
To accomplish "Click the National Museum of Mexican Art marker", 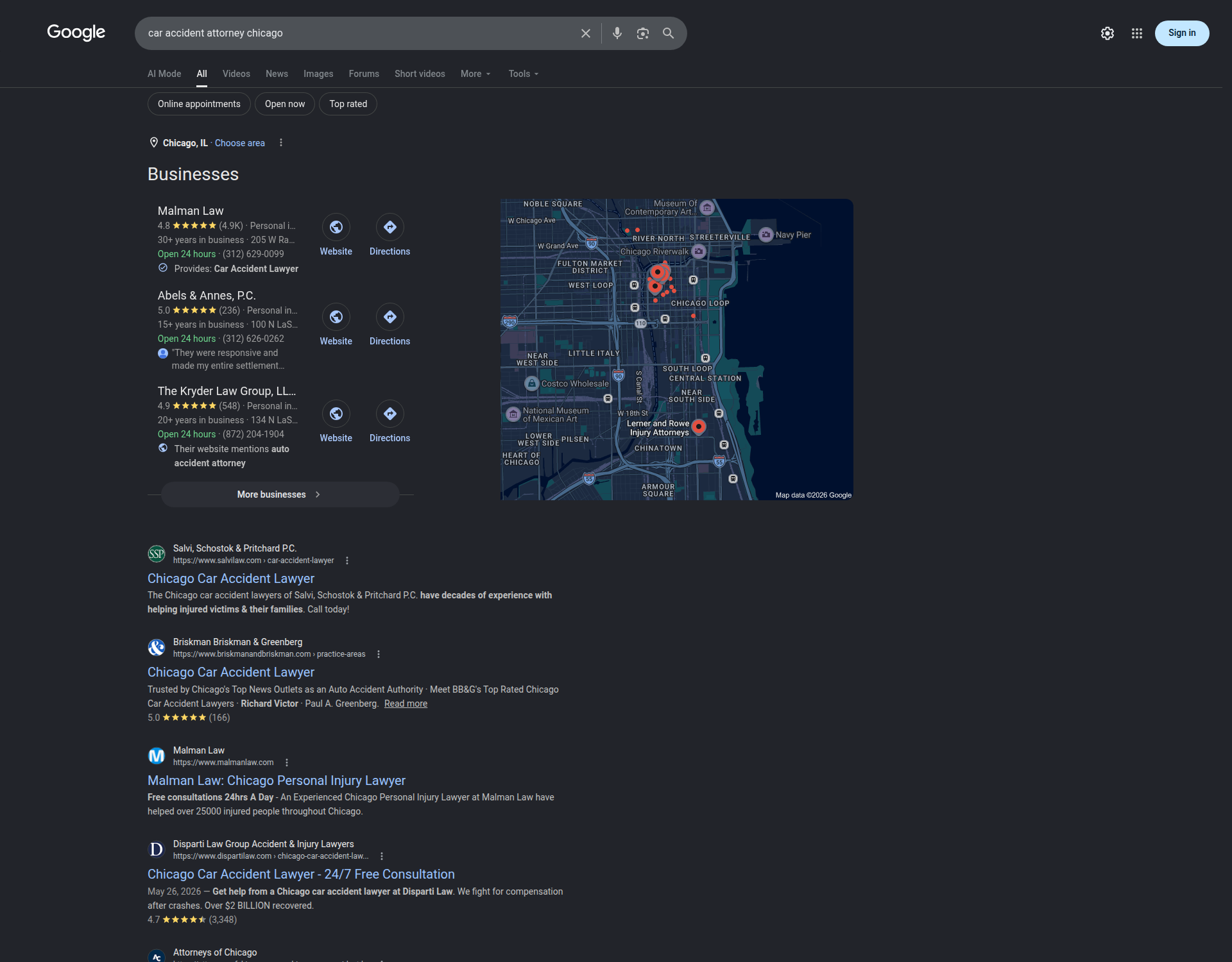I will click(513, 414).
